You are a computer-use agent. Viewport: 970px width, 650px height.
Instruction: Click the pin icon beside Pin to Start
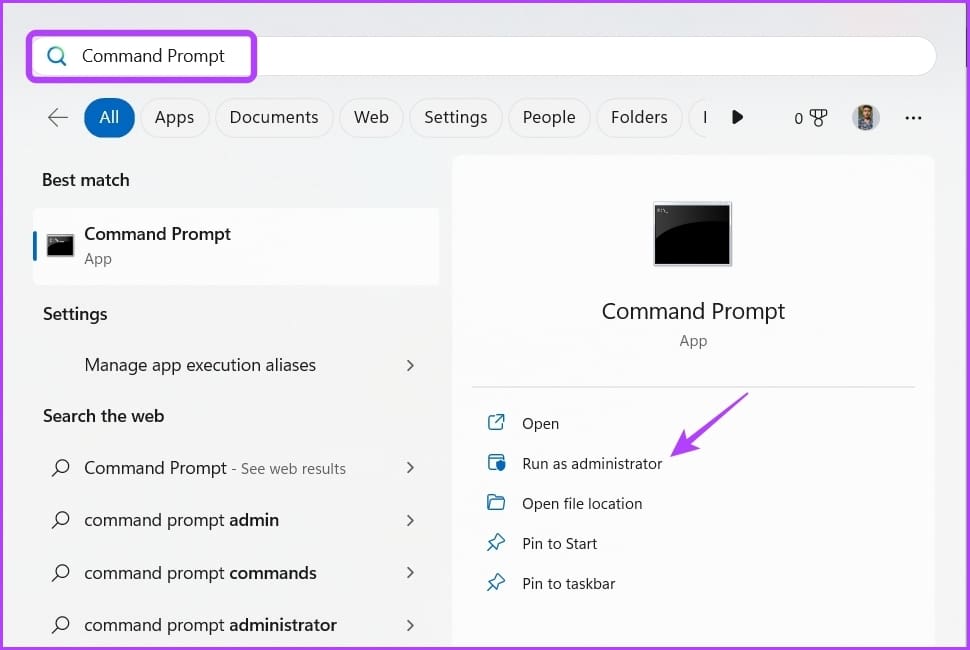pyautogui.click(x=496, y=542)
